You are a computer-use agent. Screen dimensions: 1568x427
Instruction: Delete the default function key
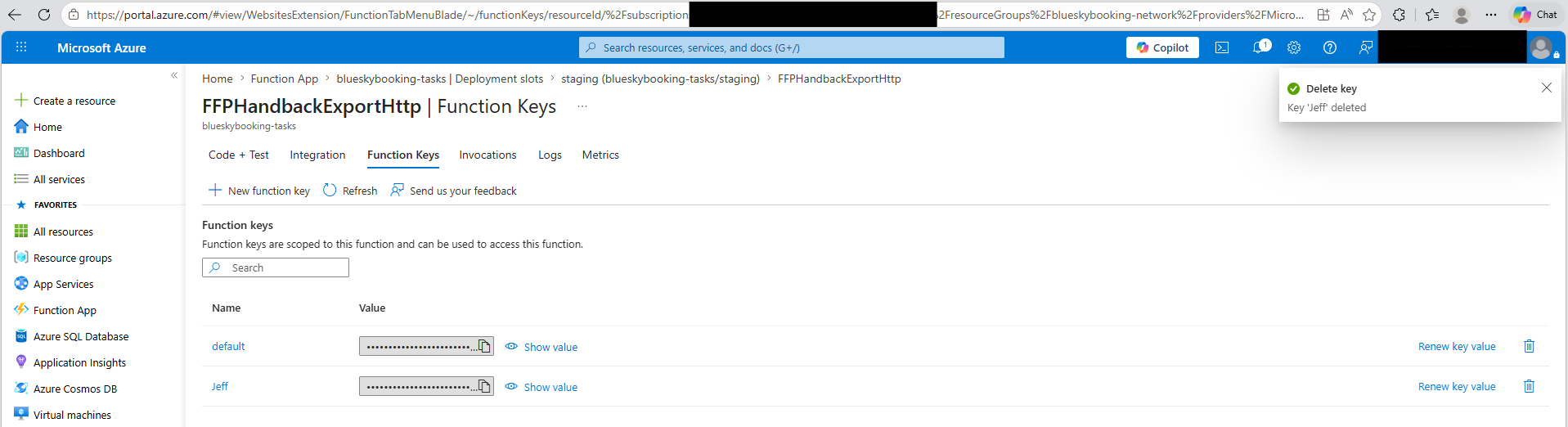(1529, 346)
